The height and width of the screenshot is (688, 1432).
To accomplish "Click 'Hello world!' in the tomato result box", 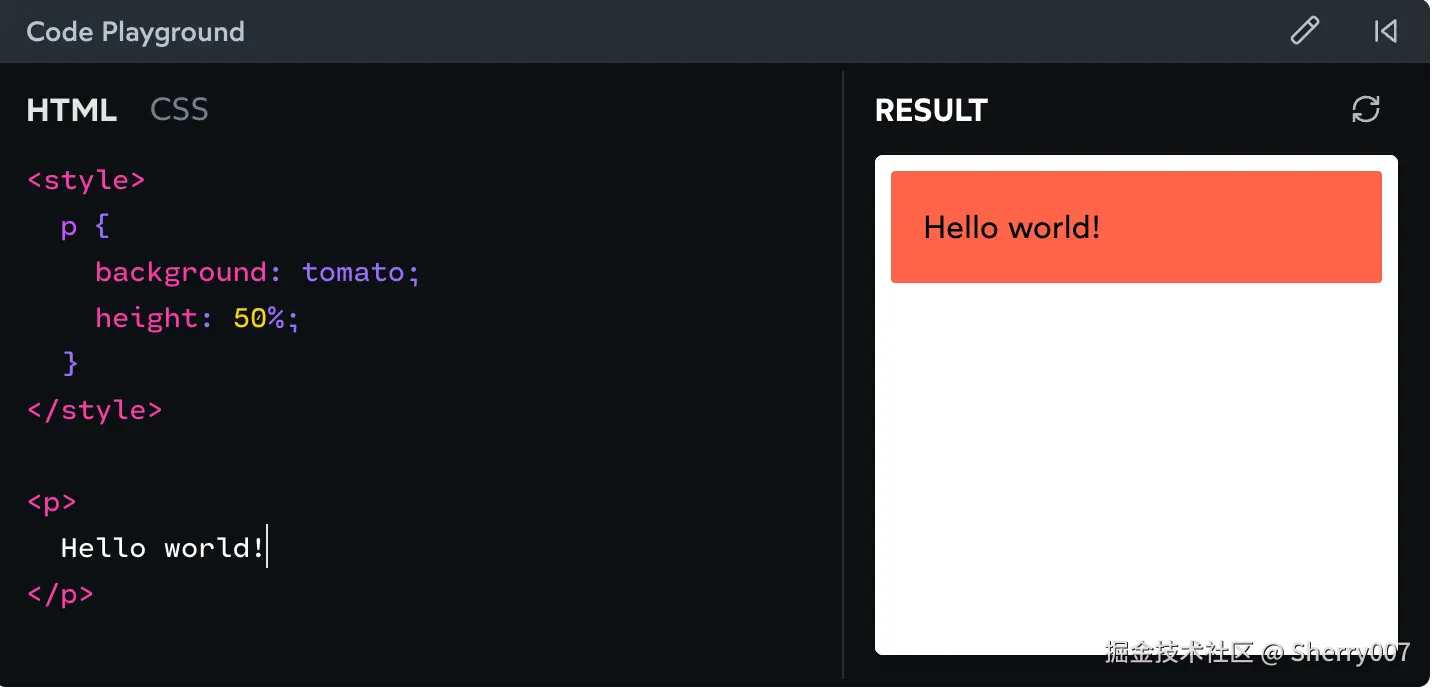I will (1011, 227).
